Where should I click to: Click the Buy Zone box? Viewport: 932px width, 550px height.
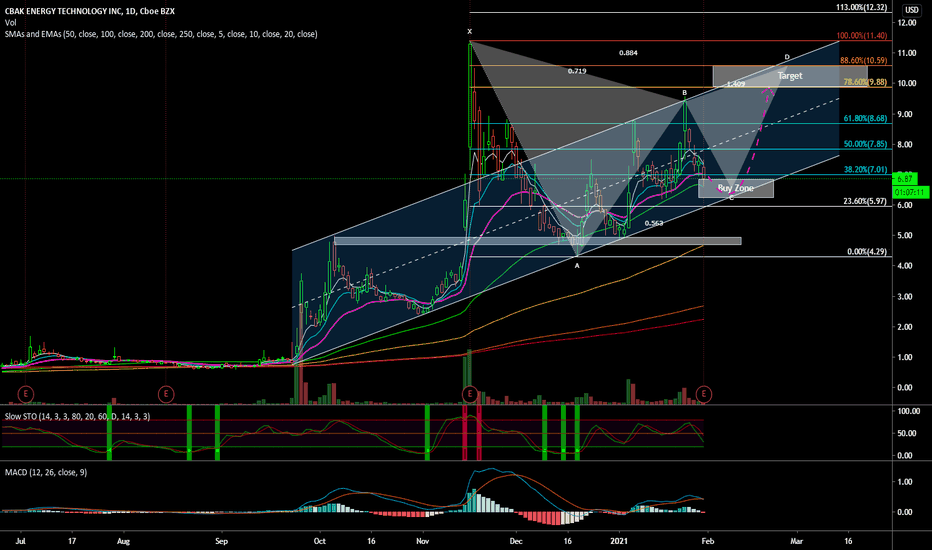click(x=736, y=188)
